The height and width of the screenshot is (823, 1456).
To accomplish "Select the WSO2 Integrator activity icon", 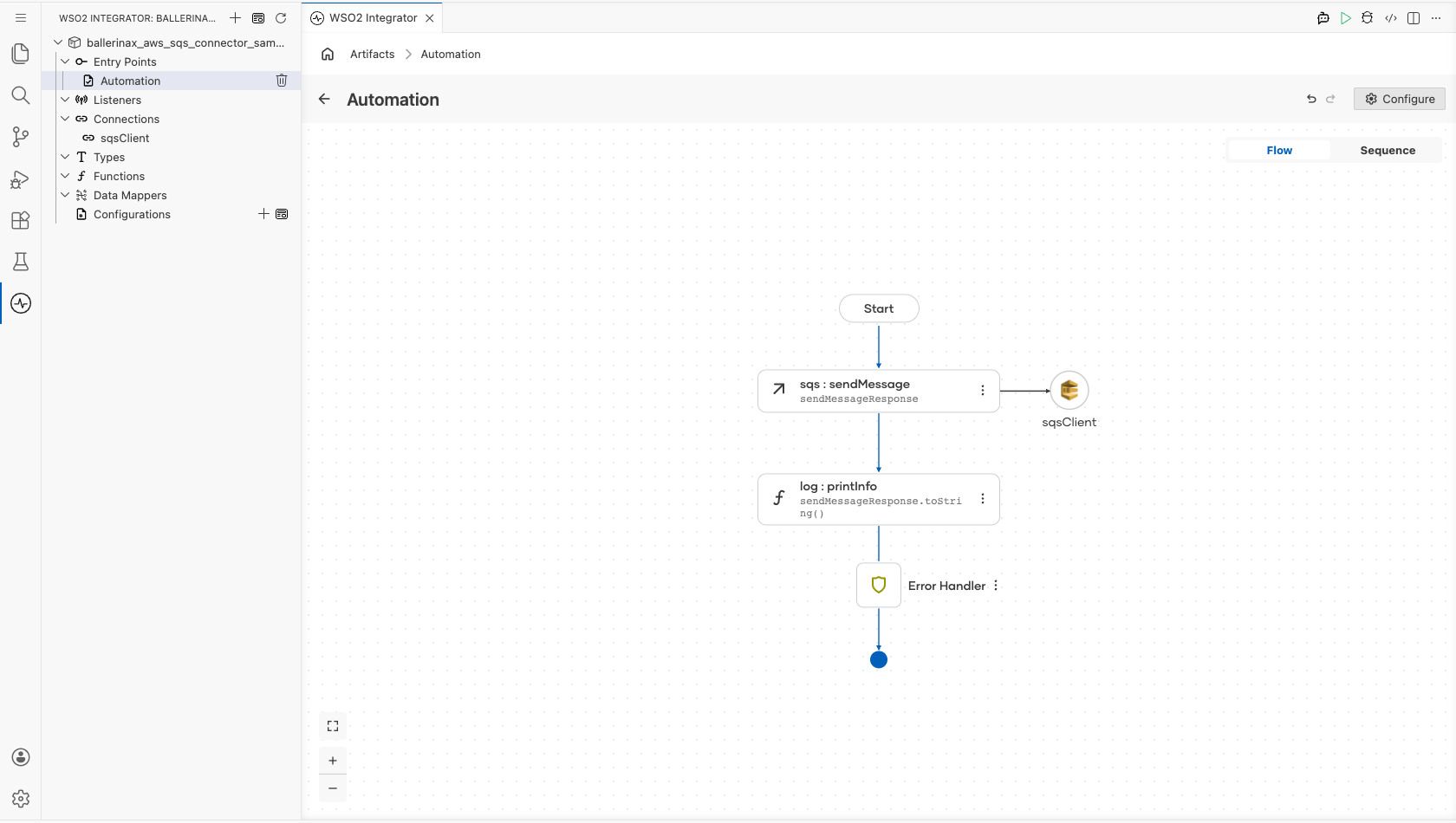I will (x=21, y=303).
